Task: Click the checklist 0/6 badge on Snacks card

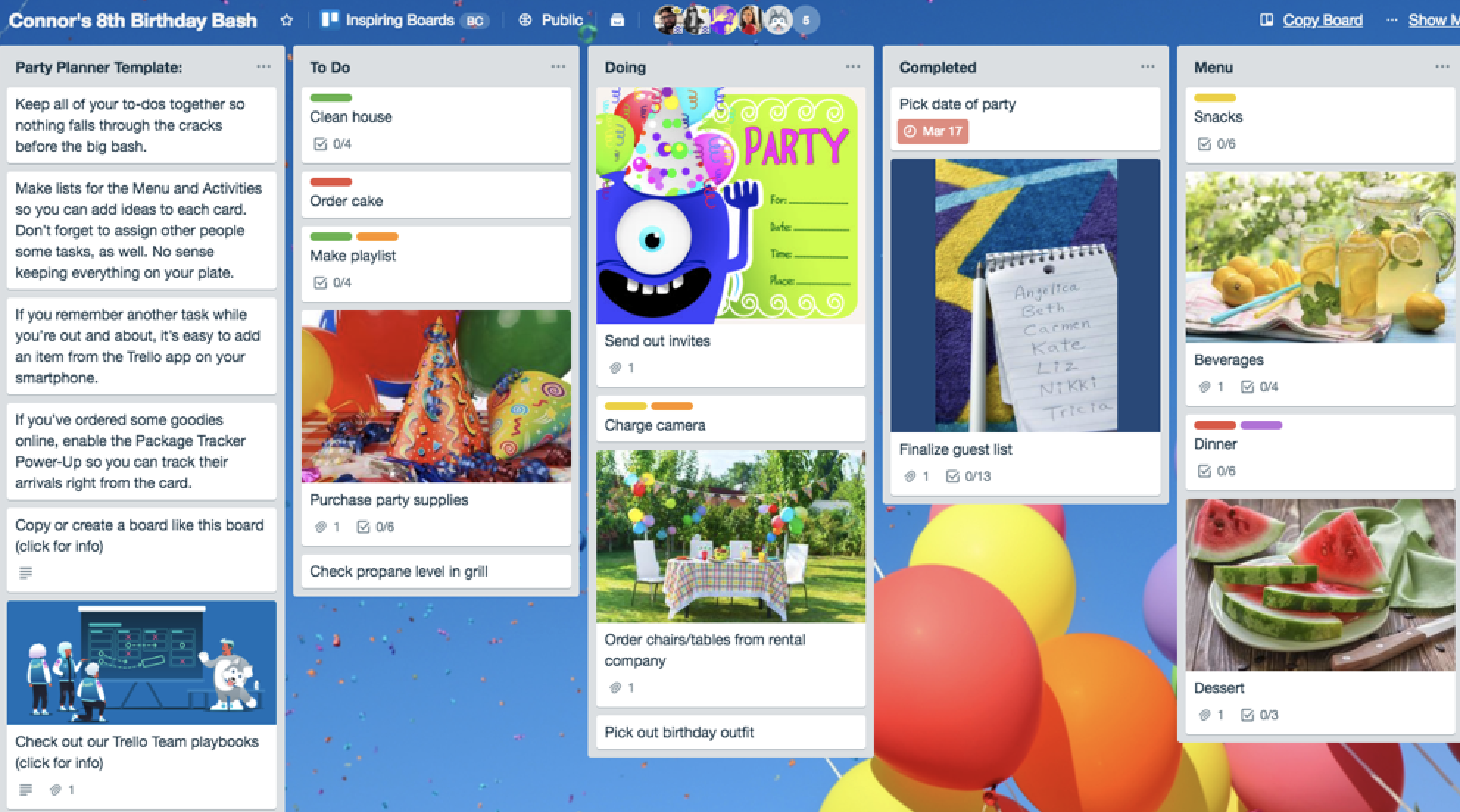Action: coord(1217,144)
